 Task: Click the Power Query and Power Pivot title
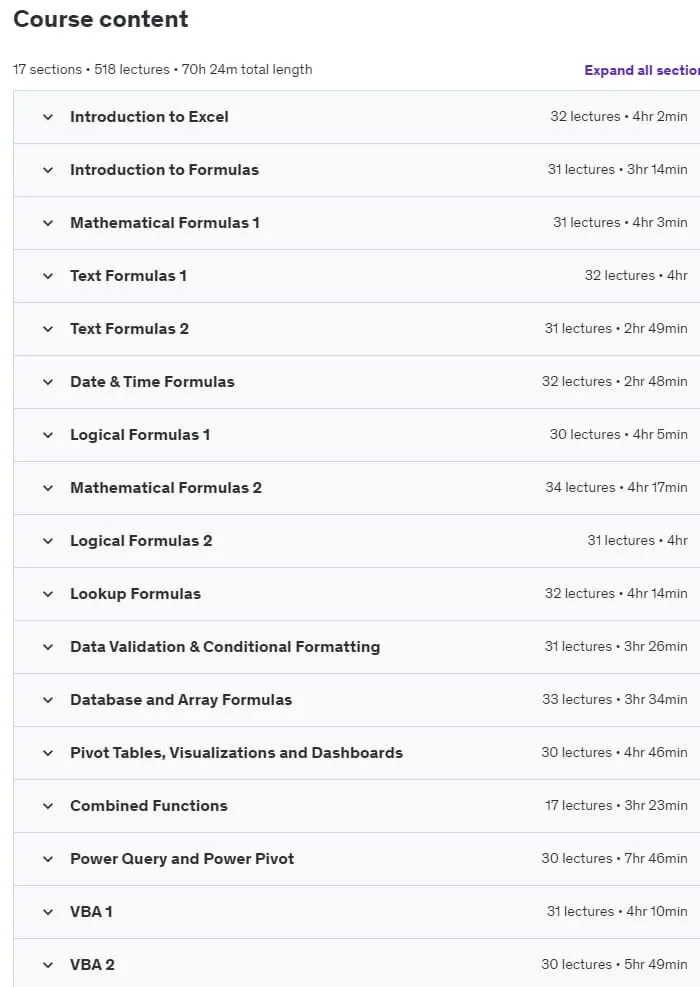point(182,859)
